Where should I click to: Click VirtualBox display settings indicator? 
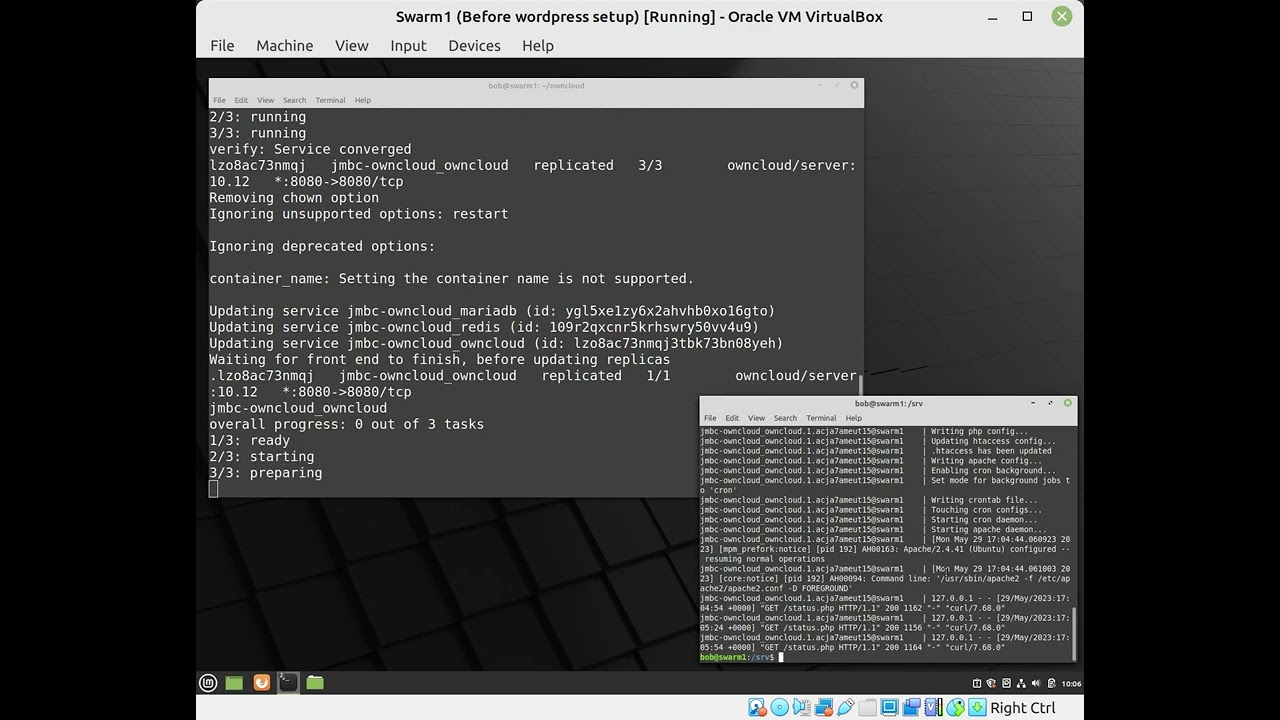coord(889,708)
